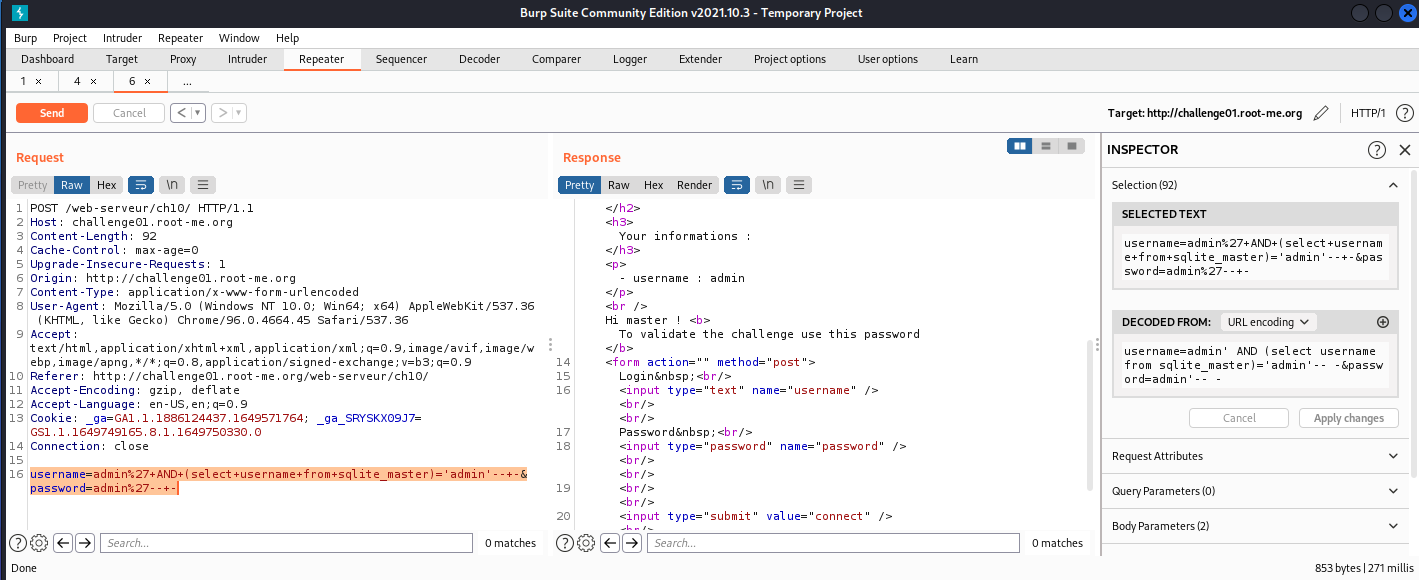This screenshot has width=1419, height=580.
Task: Open the Burp menu
Action: (26, 38)
